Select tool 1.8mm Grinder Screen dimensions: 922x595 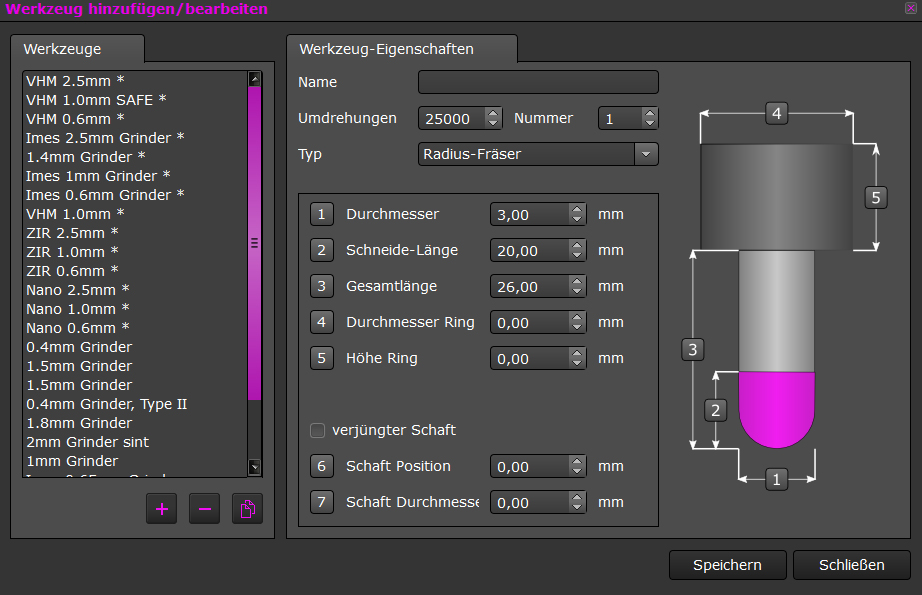pyautogui.click(x=135, y=423)
